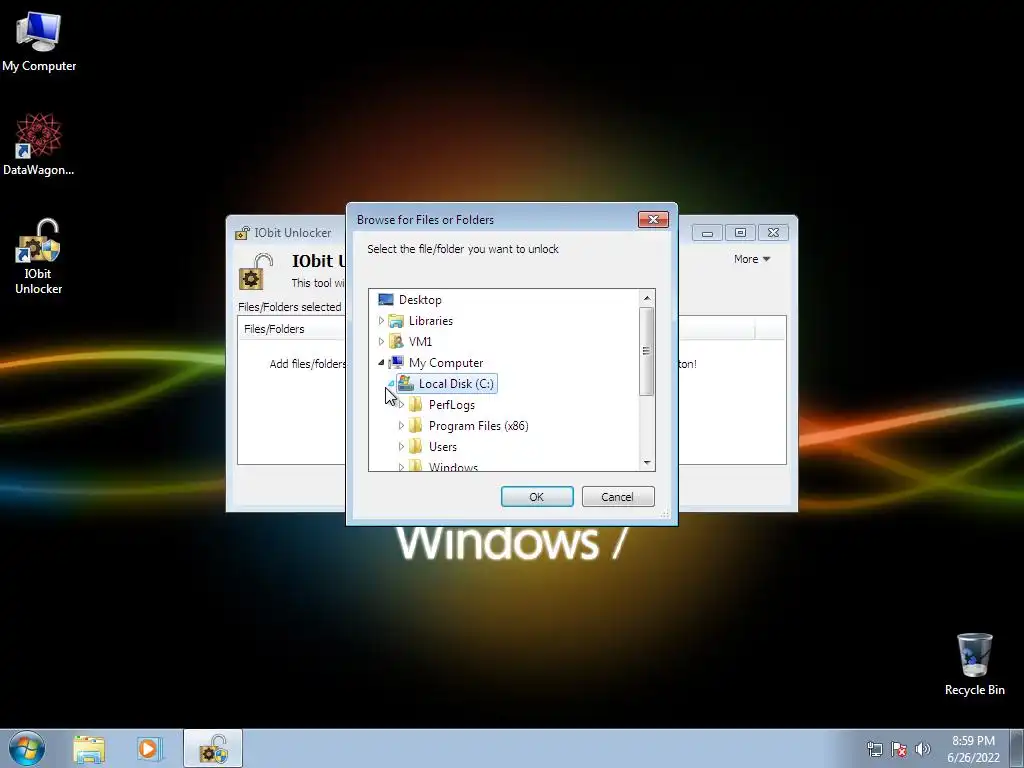Screen dimensions: 1024x768
Task: Open the More dropdown in IObit Unlocker
Action: pos(752,259)
